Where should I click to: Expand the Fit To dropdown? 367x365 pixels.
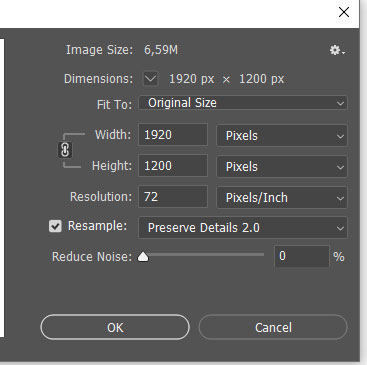[x=243, y=103]
